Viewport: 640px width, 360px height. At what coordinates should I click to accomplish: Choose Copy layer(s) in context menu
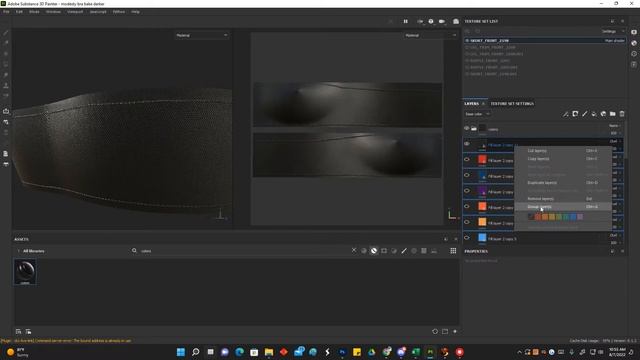[x=563, y=159]
